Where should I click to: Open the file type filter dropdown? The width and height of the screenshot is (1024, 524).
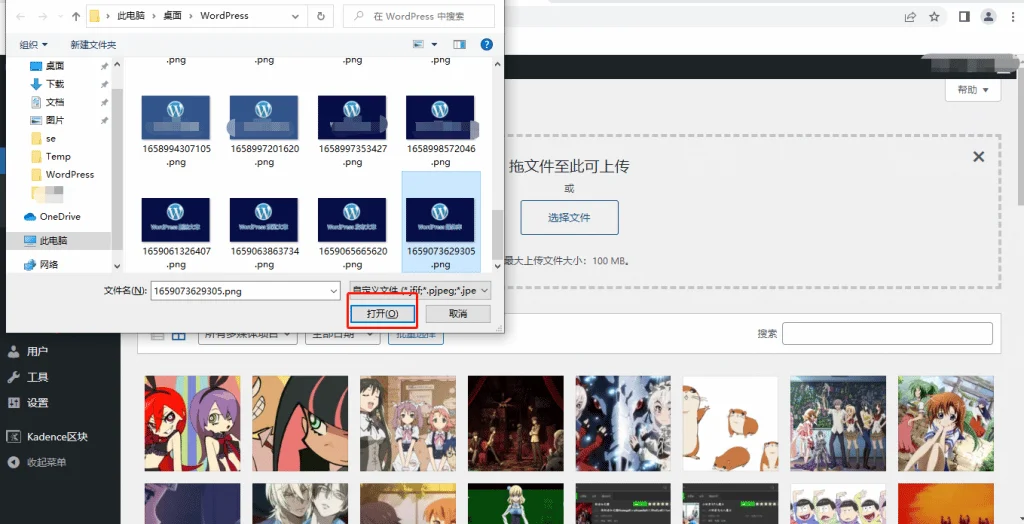point(420,291)
